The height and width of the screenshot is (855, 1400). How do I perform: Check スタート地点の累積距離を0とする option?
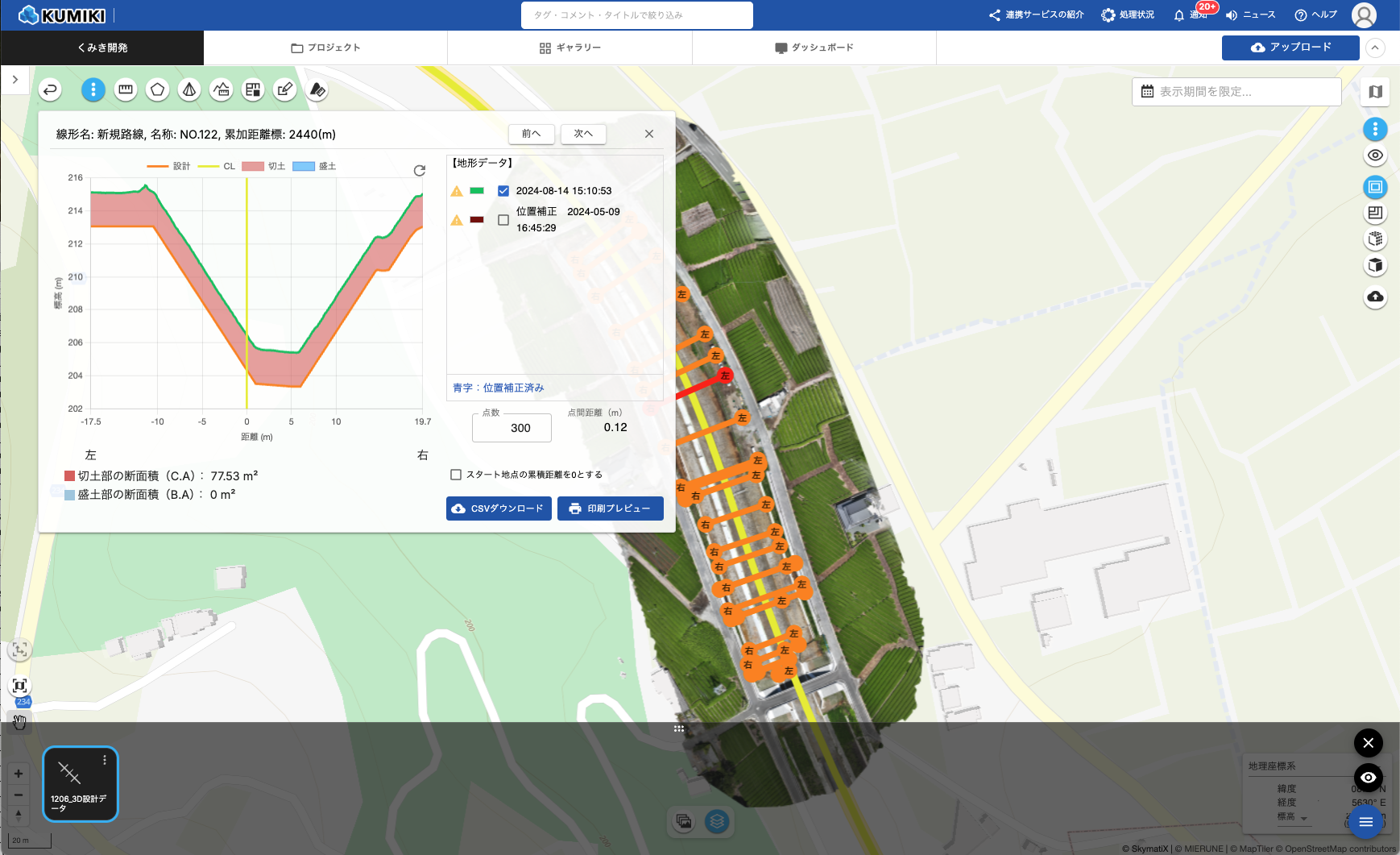[x=456, y=475]
